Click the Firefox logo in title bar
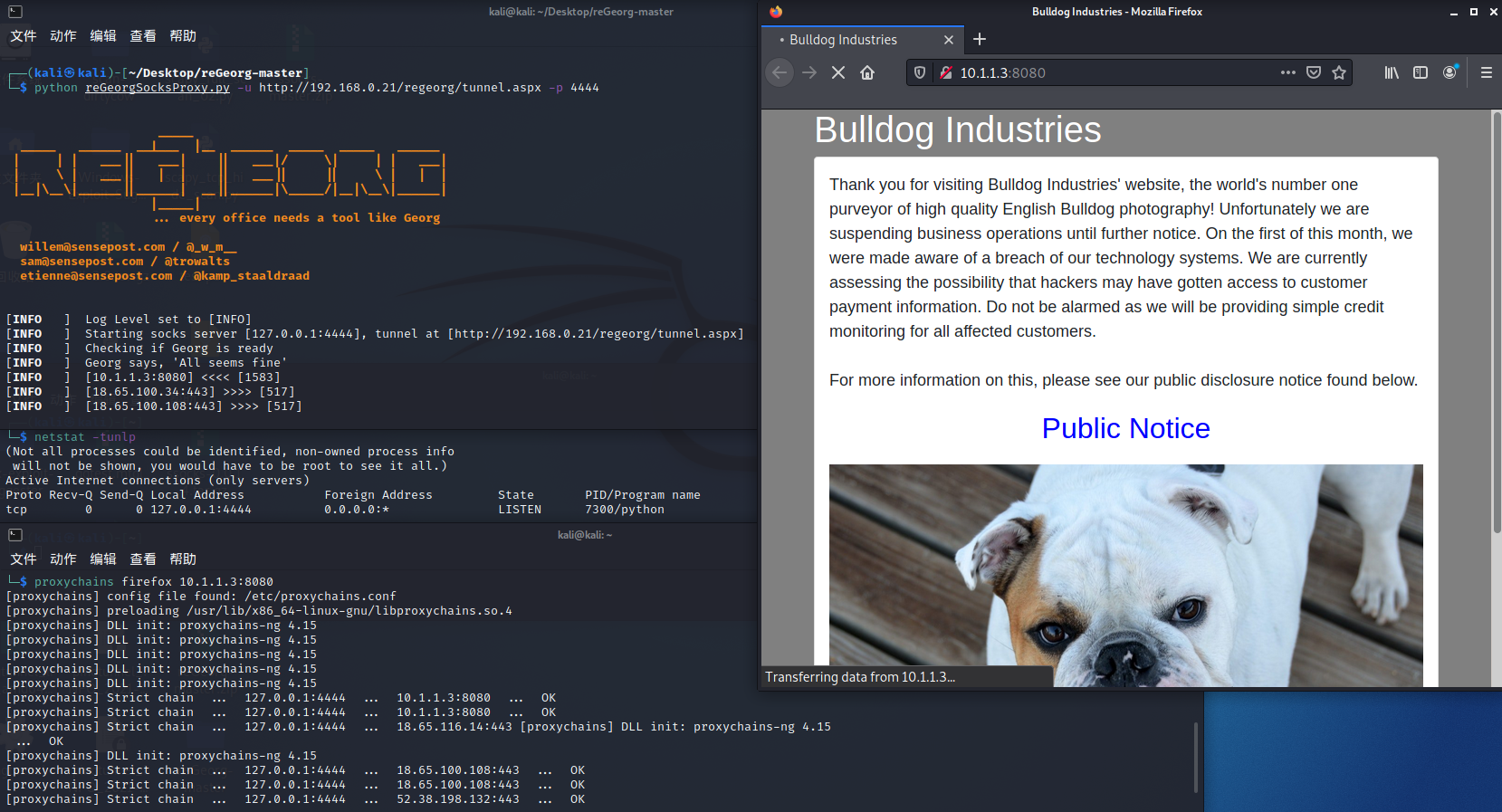This screenshot has width=1502, height=812. tap(776, 12)
